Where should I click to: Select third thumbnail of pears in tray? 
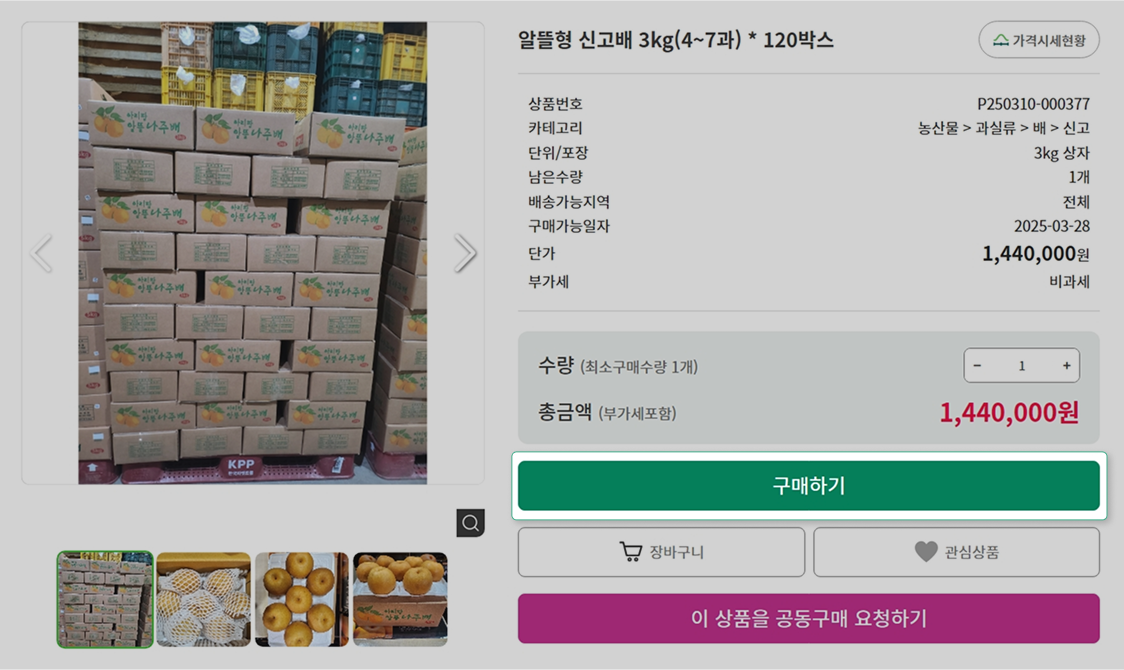pyautogui.click(x=302, y=599)
